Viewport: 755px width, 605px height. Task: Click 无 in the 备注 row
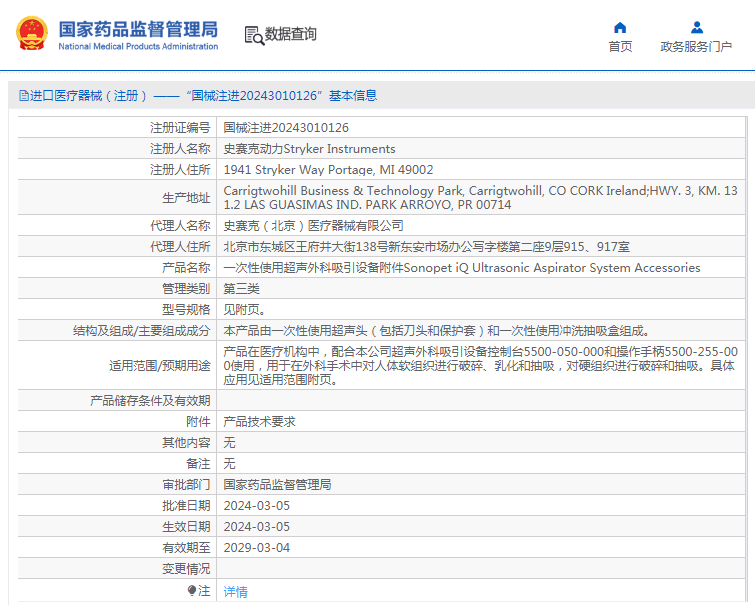[x=229, y=463]
